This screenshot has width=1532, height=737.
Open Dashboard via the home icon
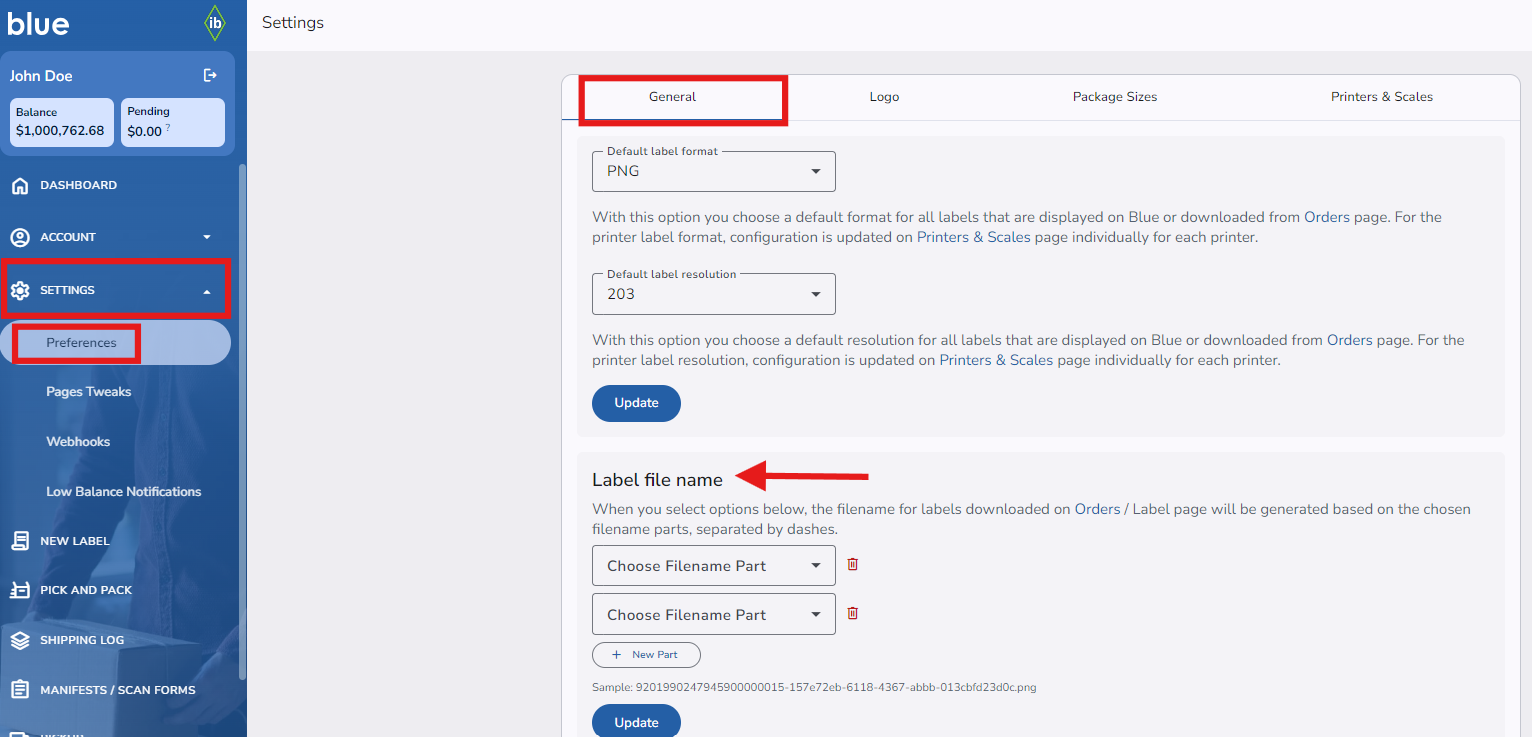tap(20, 185)
